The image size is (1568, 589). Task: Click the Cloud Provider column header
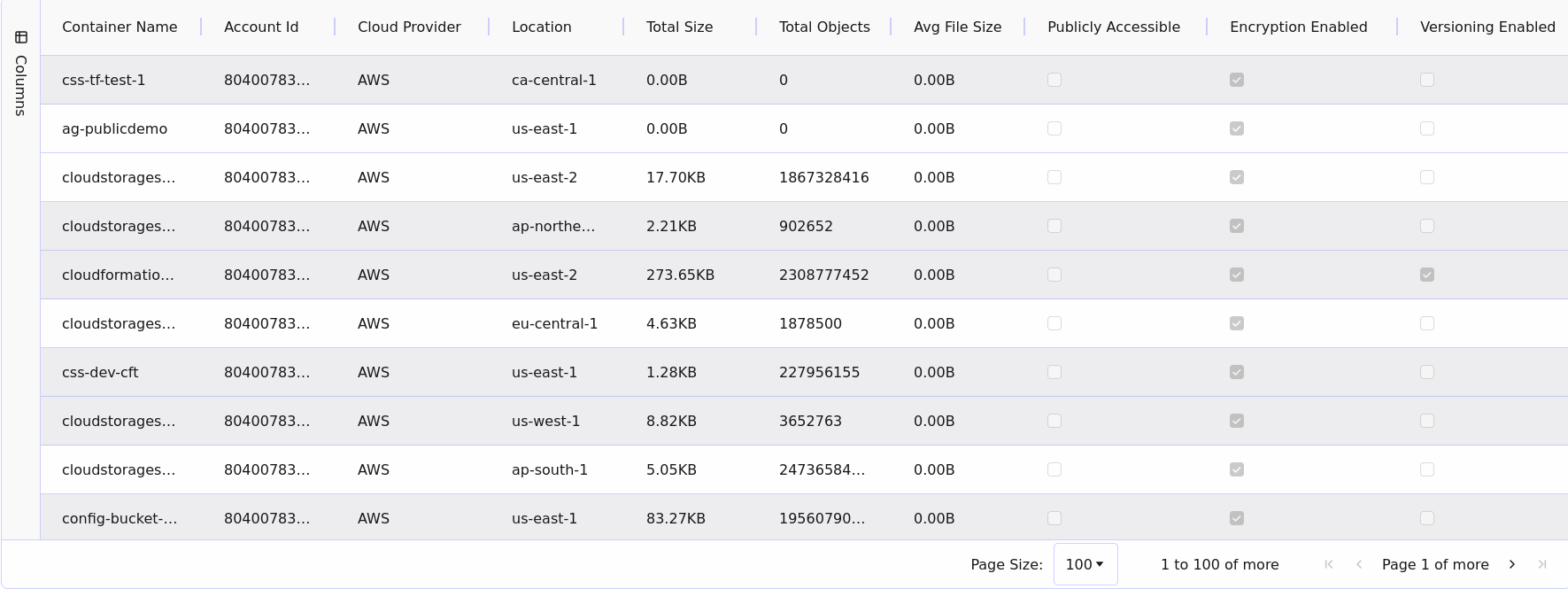click(x=409, y=27)
